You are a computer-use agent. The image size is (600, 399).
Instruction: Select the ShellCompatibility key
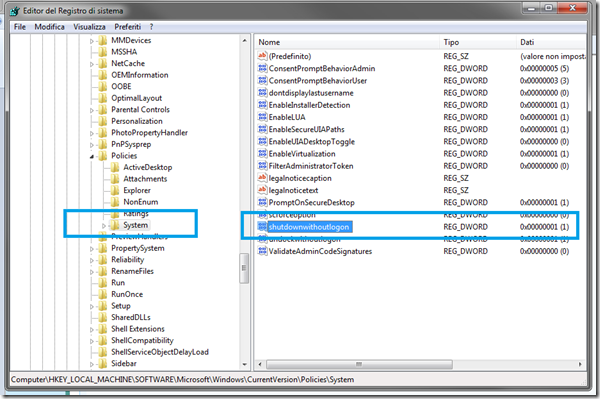(142, 340)
